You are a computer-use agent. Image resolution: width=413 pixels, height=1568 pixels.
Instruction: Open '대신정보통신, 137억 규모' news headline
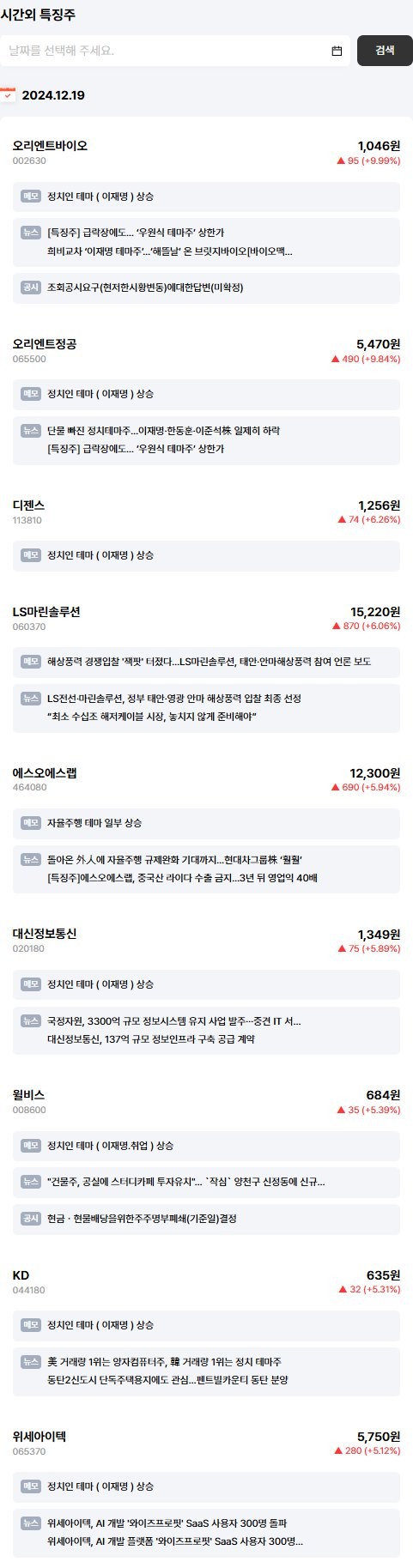150,1038
